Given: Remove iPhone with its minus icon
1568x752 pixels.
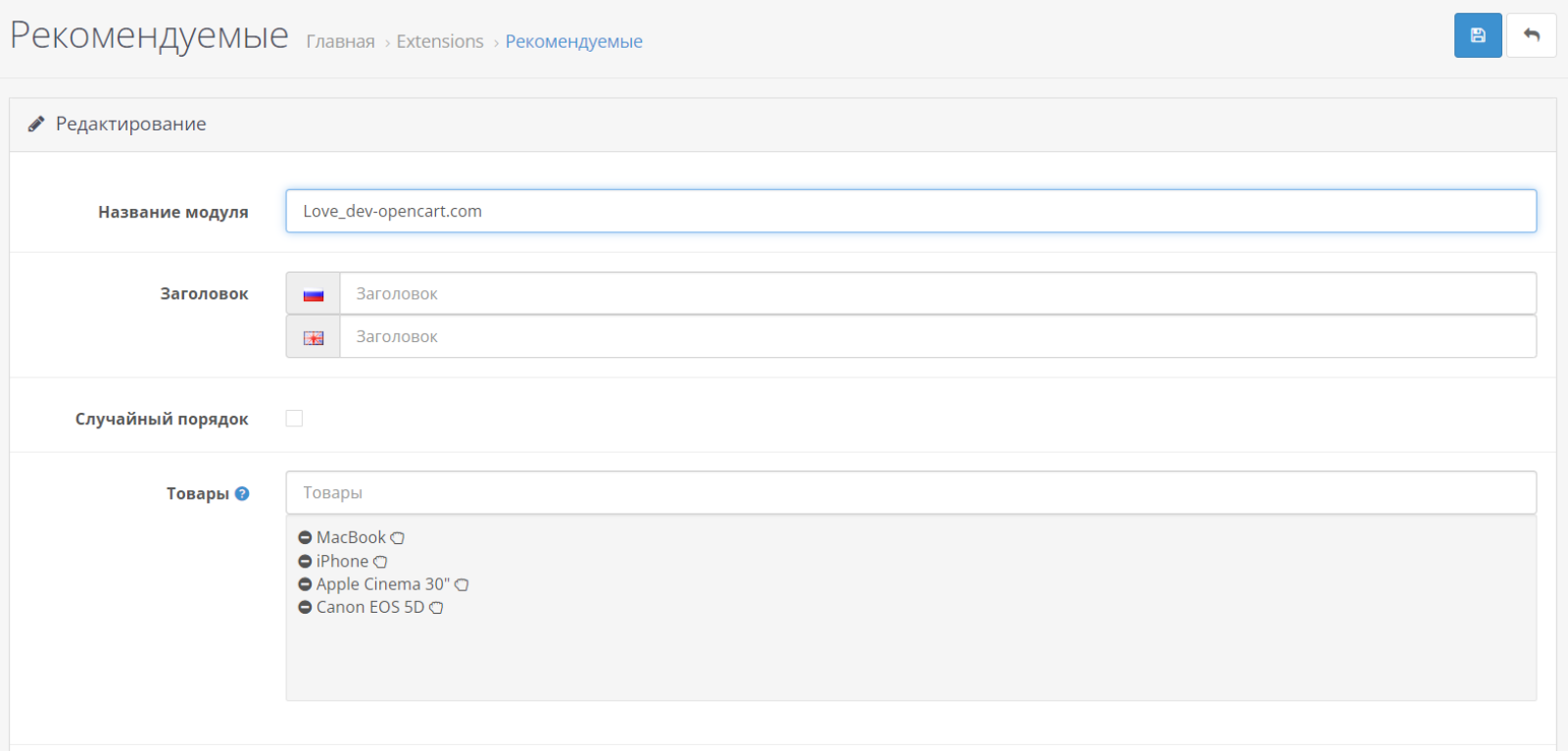Looking at the screenshot, I should [305, 562].
